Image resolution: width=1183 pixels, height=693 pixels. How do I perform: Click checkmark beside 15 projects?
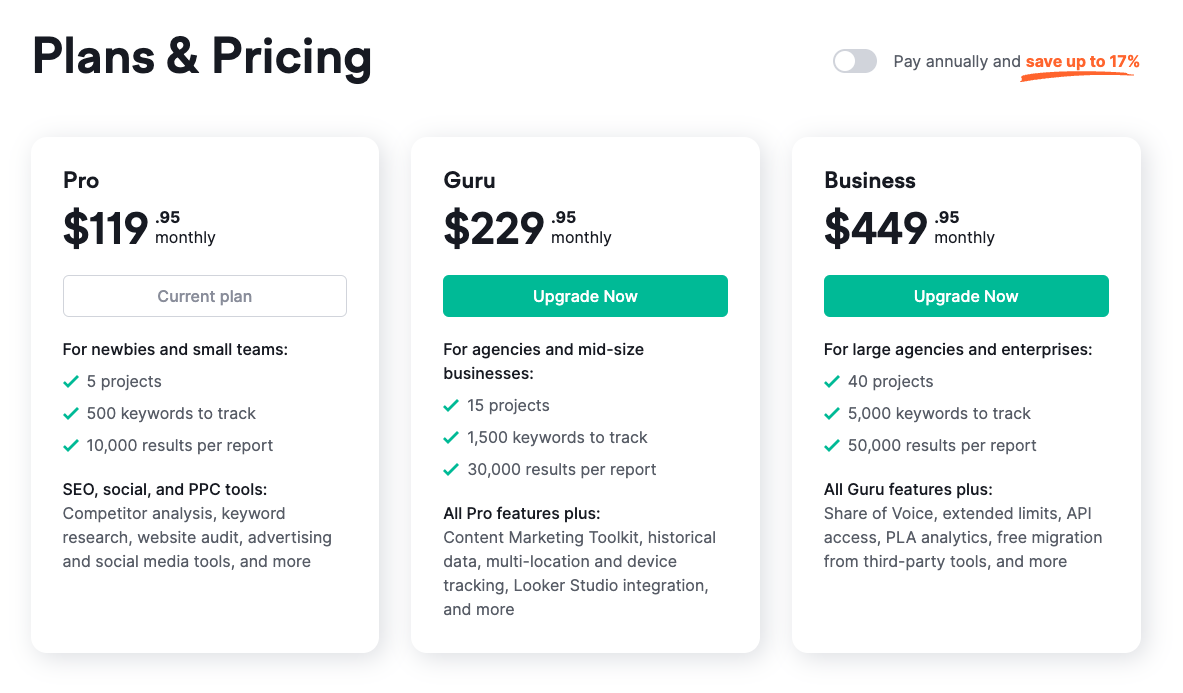(451, 406)
